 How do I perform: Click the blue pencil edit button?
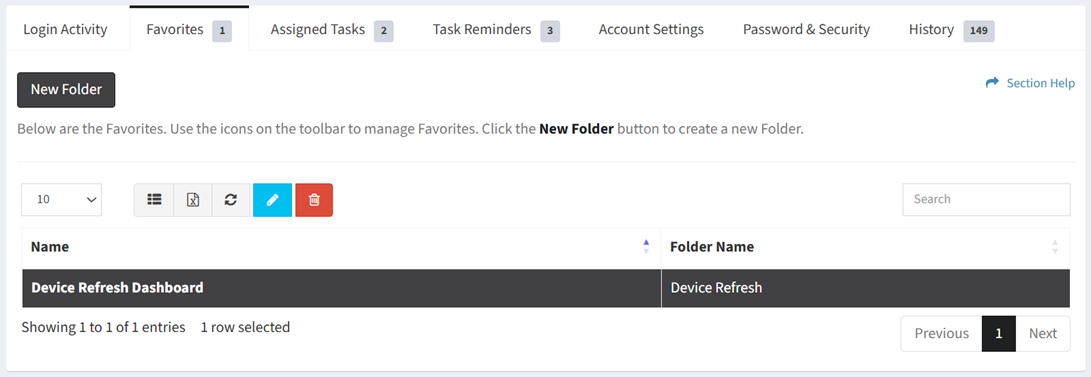pos(272,200)
